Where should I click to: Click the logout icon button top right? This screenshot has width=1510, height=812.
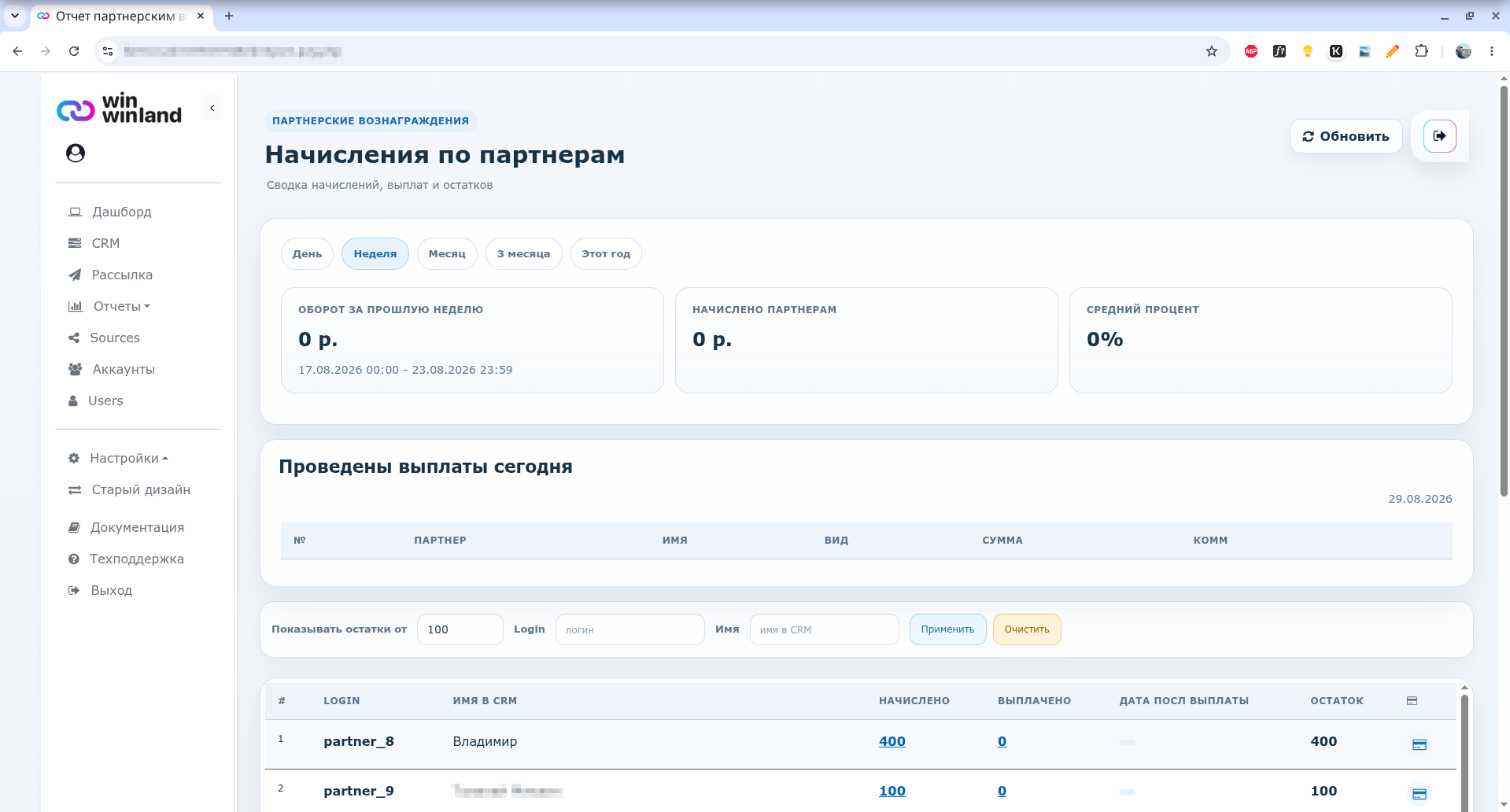[x=1440, y=136]
